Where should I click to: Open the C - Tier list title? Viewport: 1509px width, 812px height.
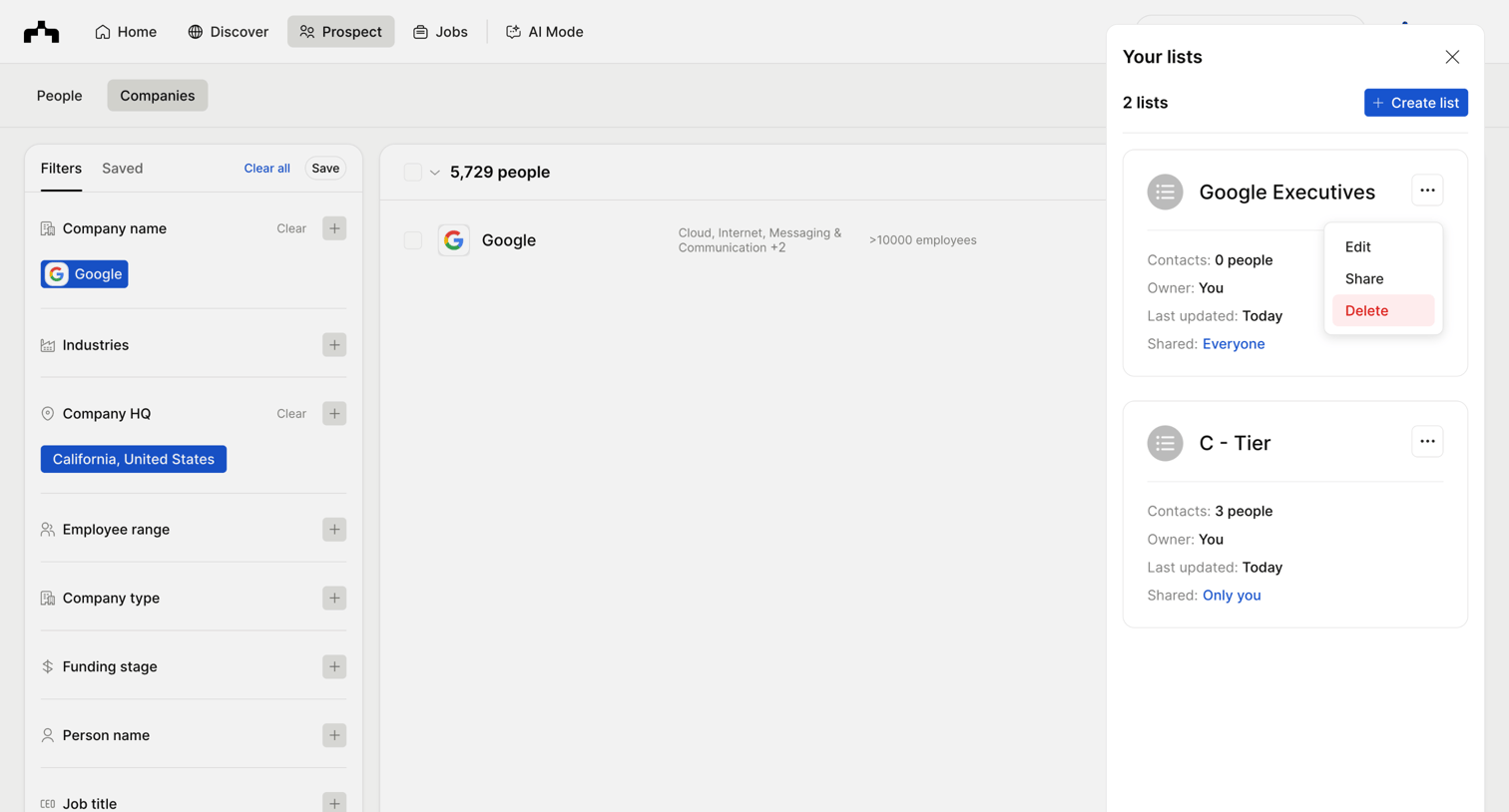1235,443
